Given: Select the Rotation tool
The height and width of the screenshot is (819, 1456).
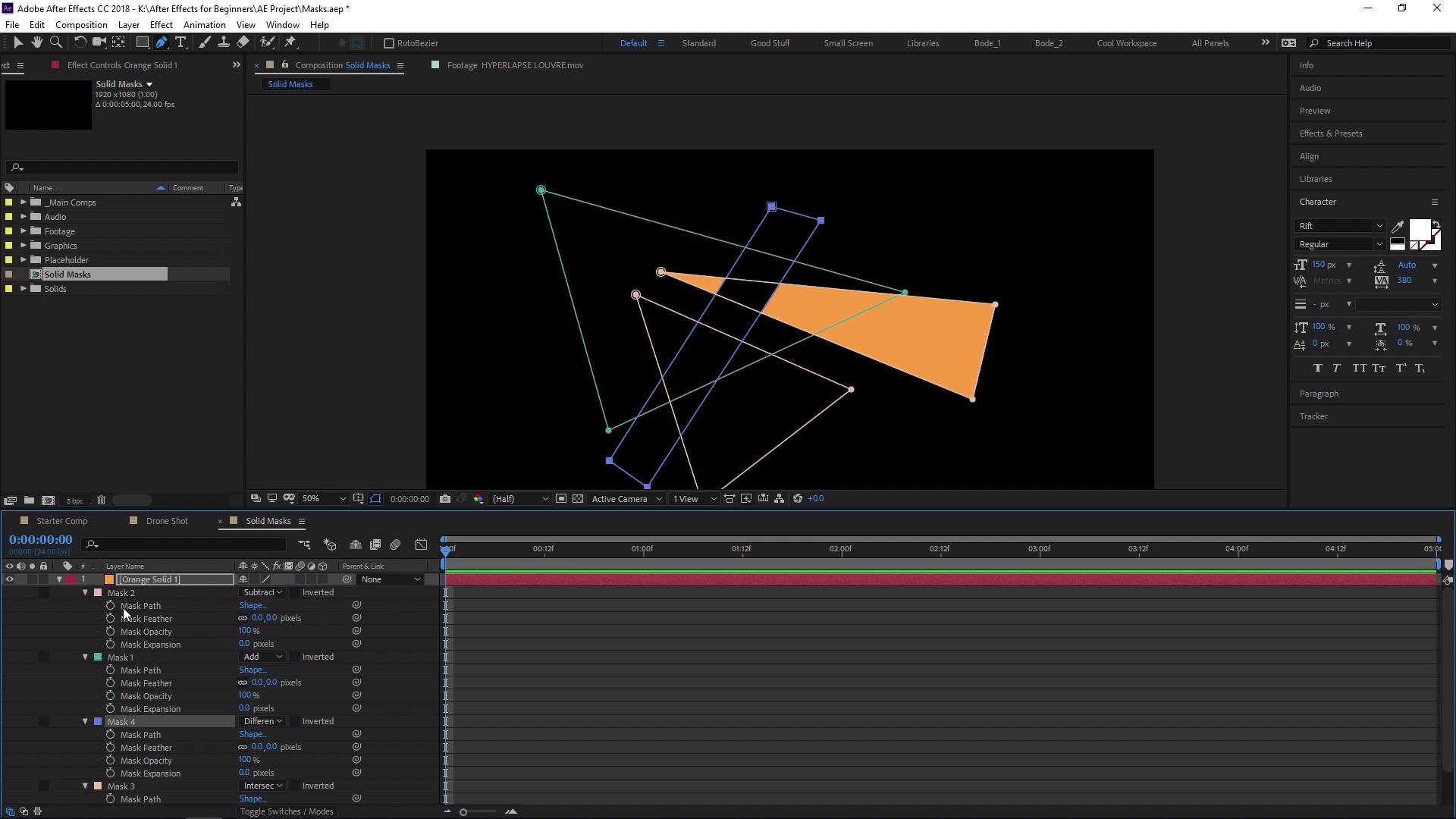Looking at the screenshot, I should (x=80, y=42).
